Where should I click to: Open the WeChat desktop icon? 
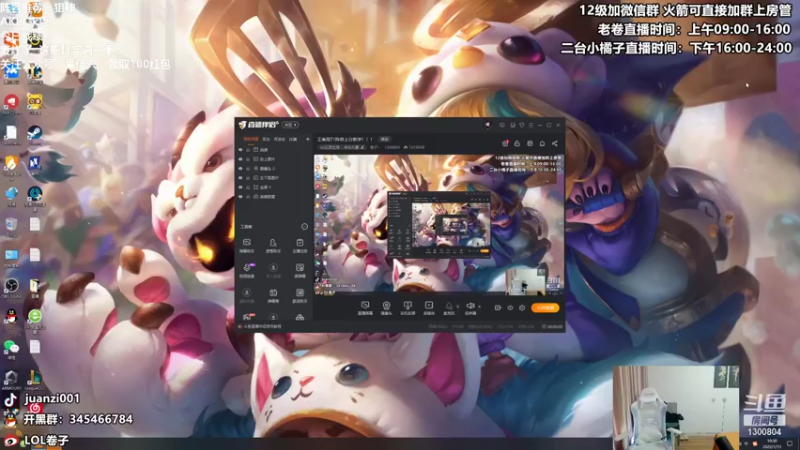11,348
